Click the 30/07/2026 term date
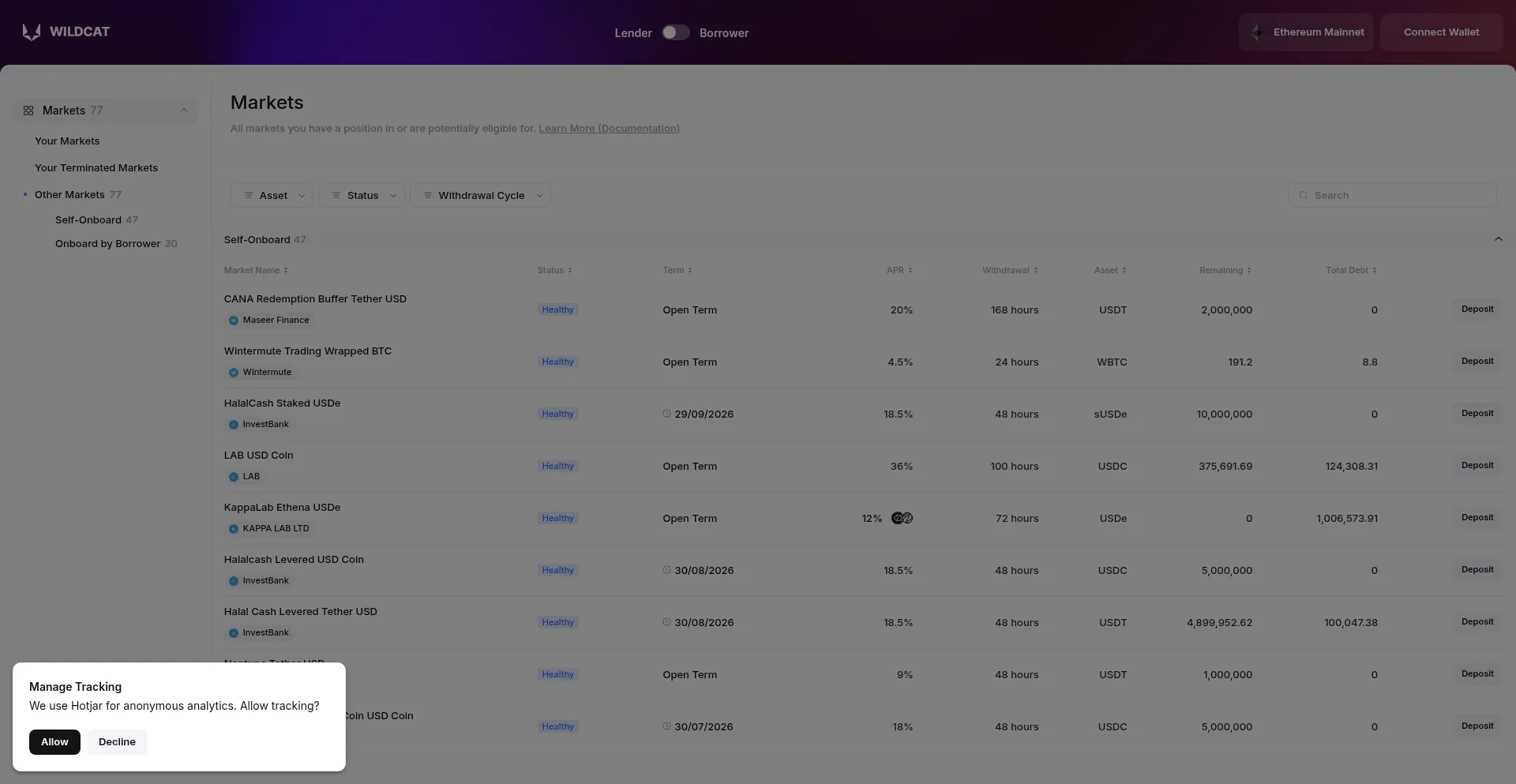 click(704, 727)
